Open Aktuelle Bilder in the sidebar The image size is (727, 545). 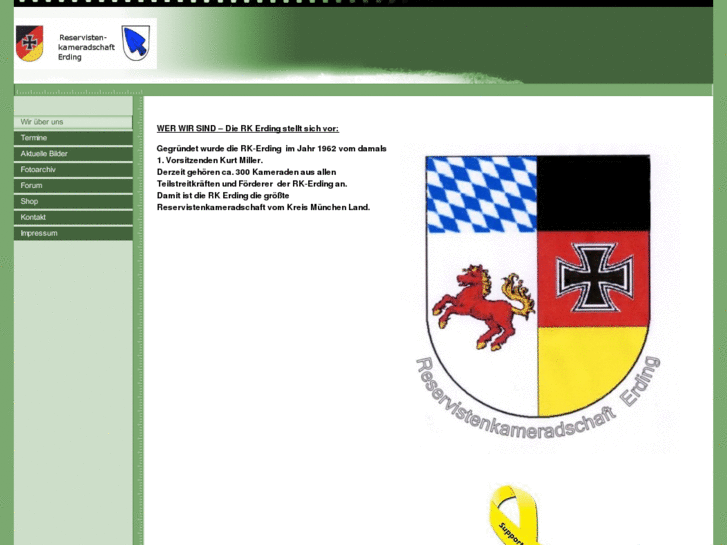pyautogui.click(x=73, y=154)
